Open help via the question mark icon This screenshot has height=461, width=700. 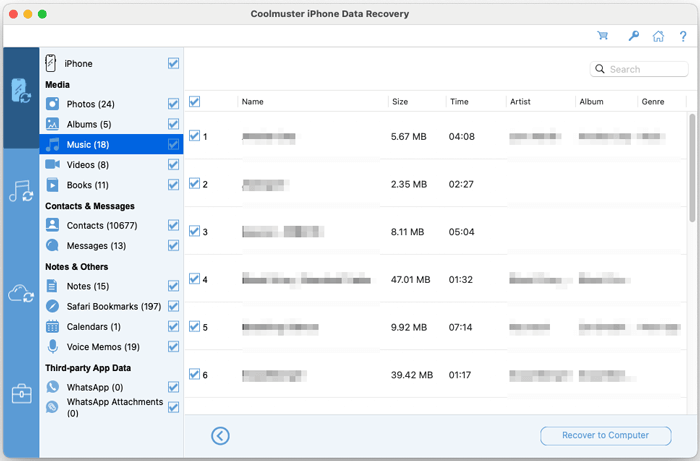click(683, 36)
